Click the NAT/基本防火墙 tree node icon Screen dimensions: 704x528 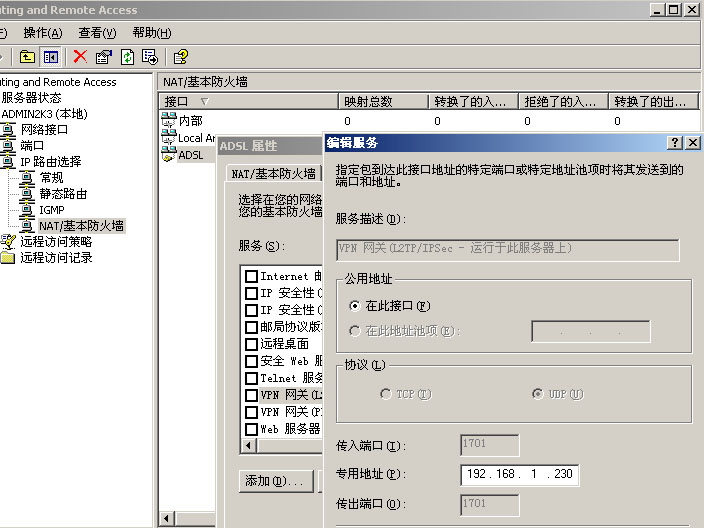pos(27,225)
